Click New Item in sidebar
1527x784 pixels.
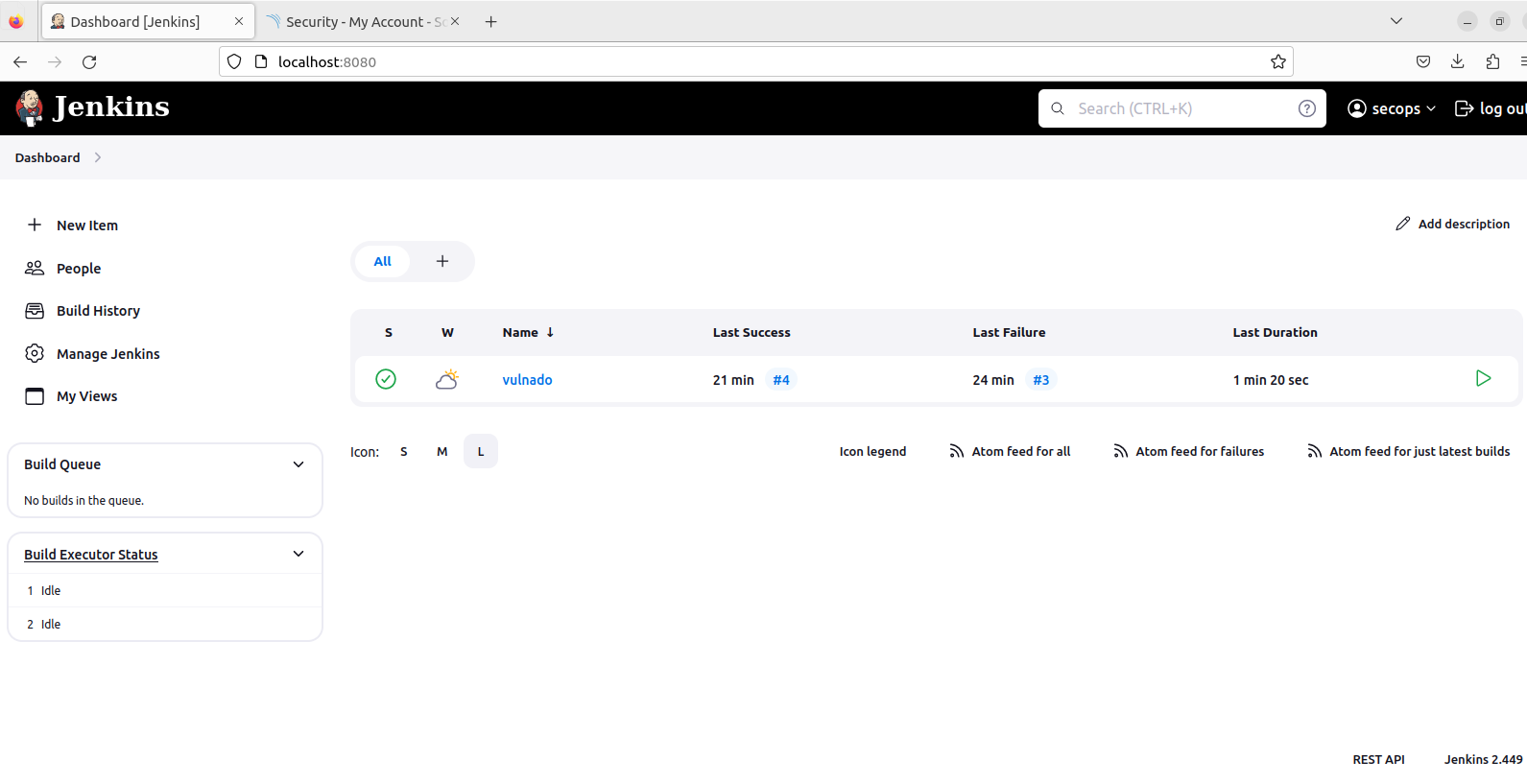[x=87, y=226]
